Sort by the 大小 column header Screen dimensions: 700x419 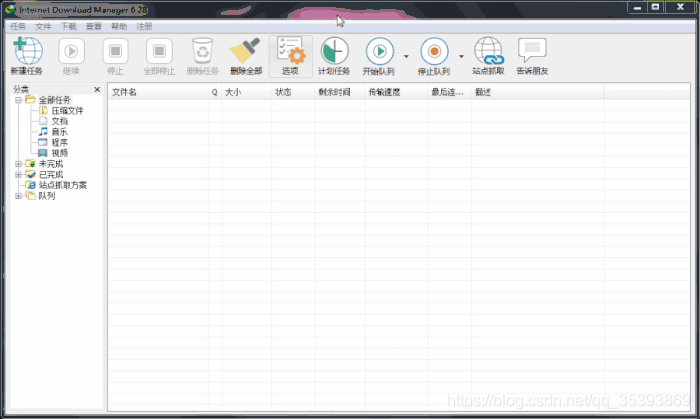[246, 92]
